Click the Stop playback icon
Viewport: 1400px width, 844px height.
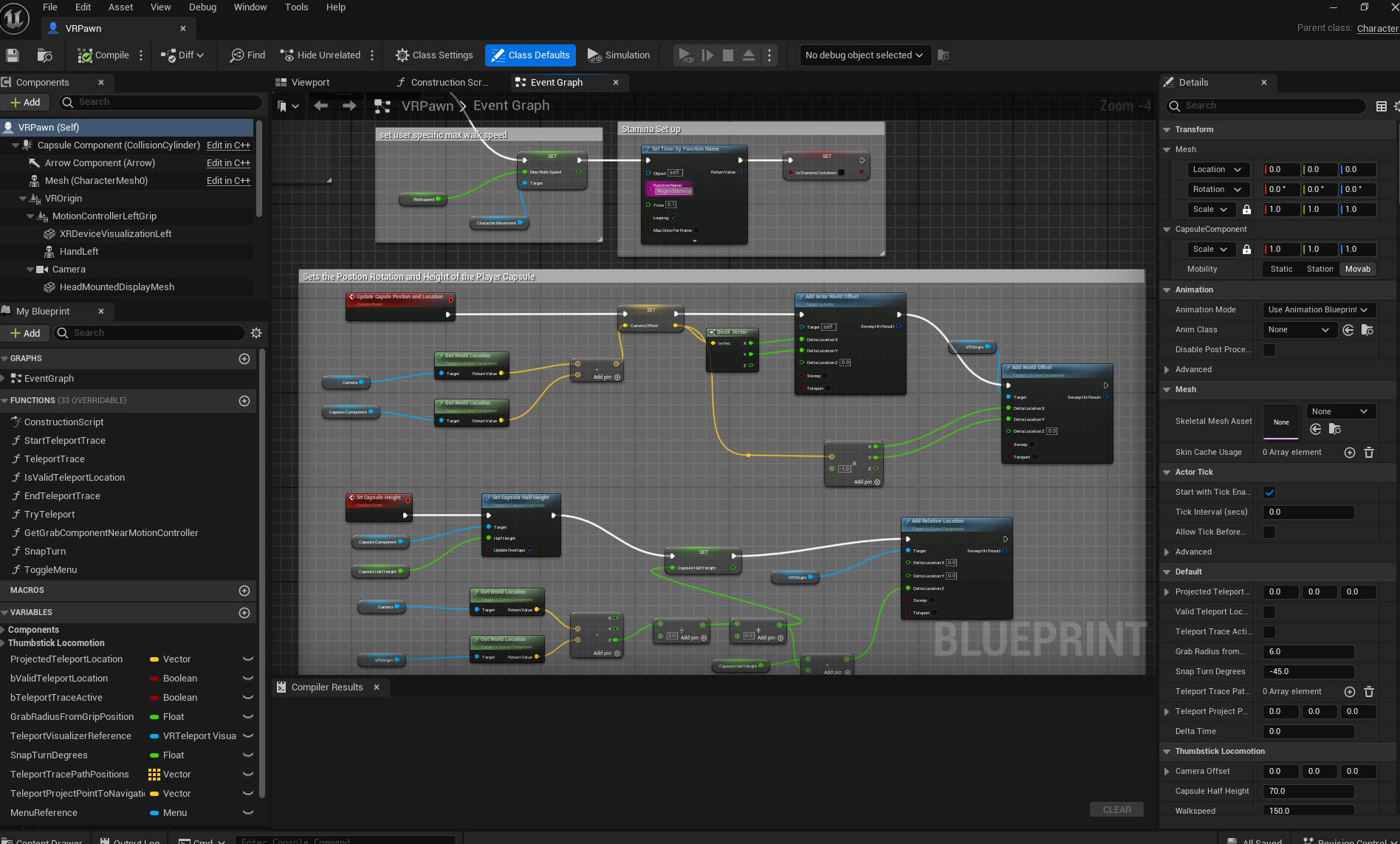coord(728,55)
